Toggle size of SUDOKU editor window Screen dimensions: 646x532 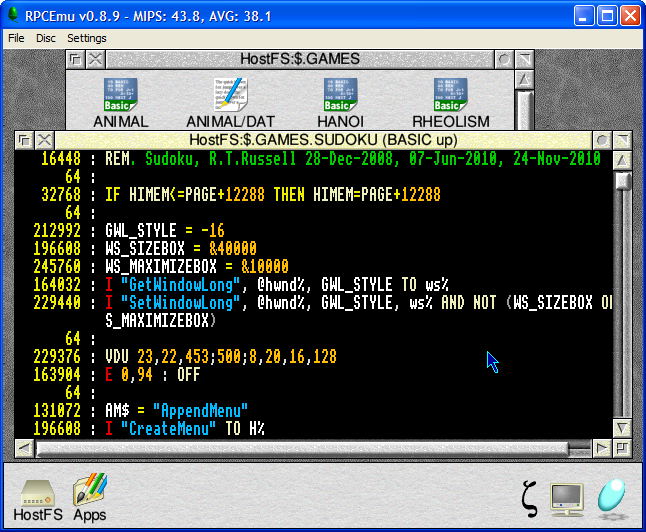(622, 141)
